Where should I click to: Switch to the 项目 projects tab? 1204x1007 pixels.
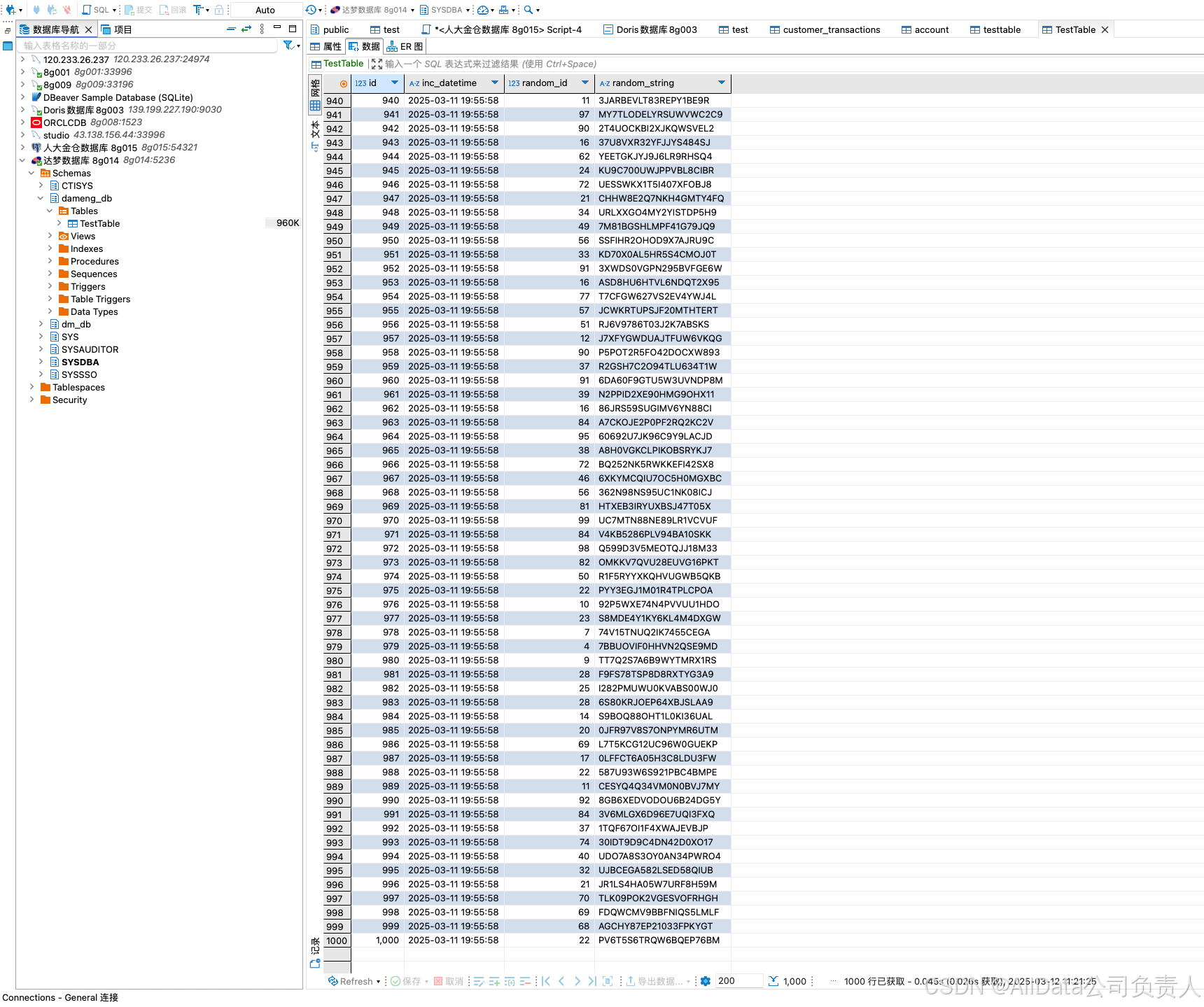point(116,29)
